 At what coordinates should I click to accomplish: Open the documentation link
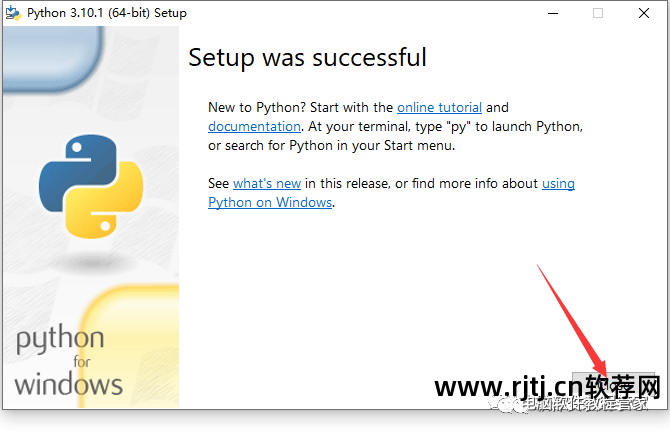254,127
